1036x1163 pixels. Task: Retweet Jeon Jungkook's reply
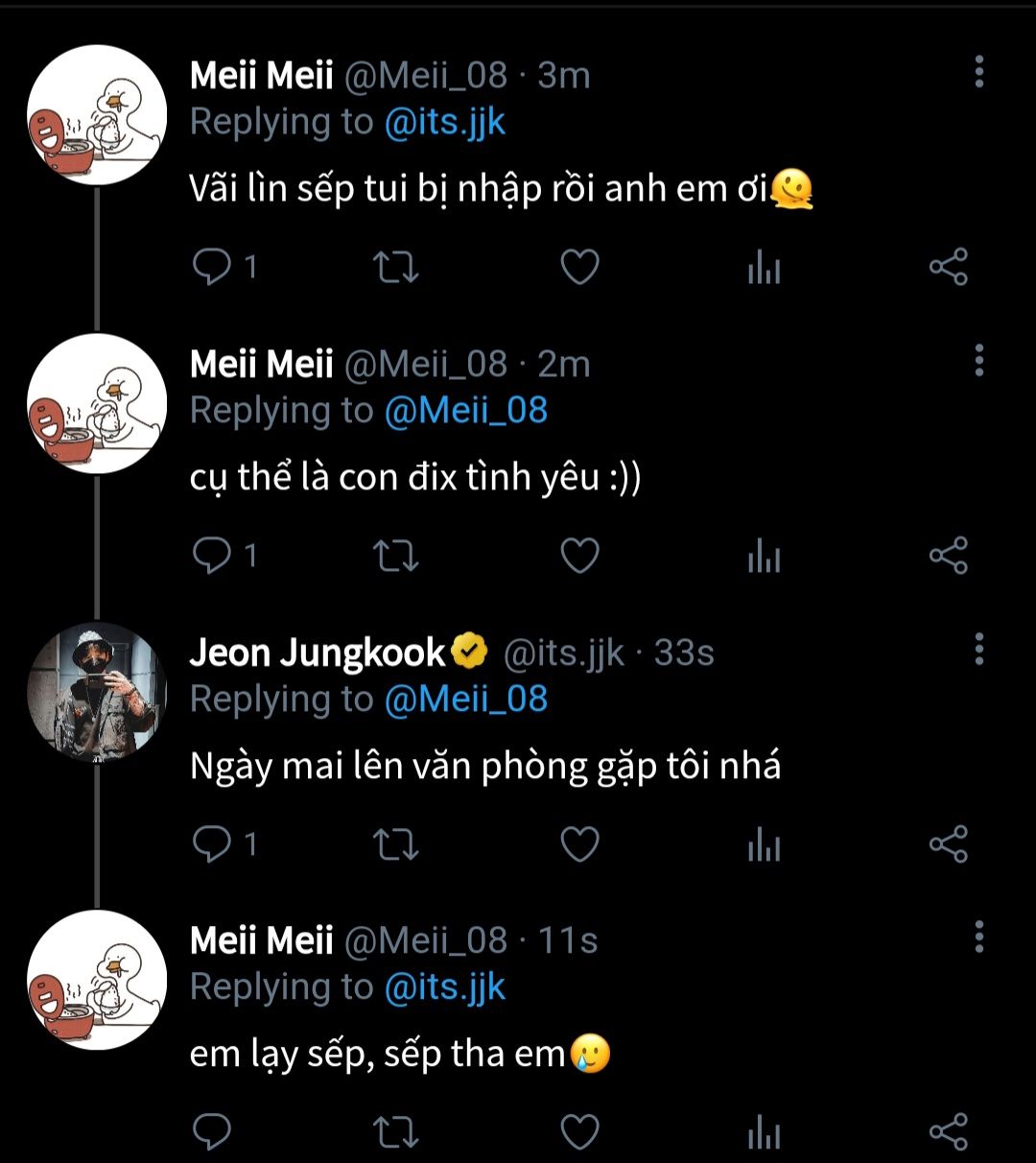click(x=395, y=844)
